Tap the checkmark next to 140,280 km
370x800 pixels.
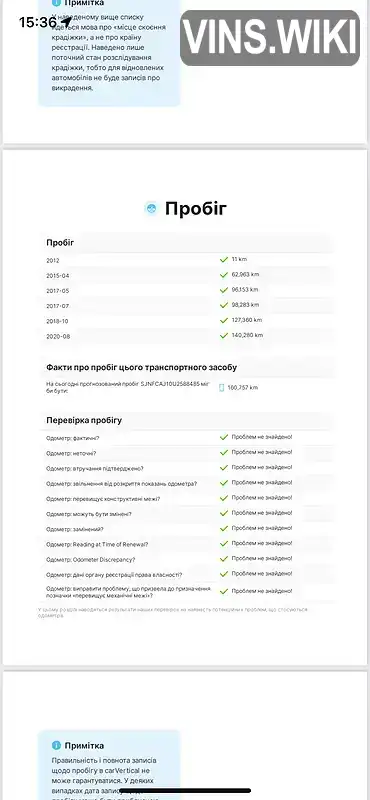pos(224,336)
